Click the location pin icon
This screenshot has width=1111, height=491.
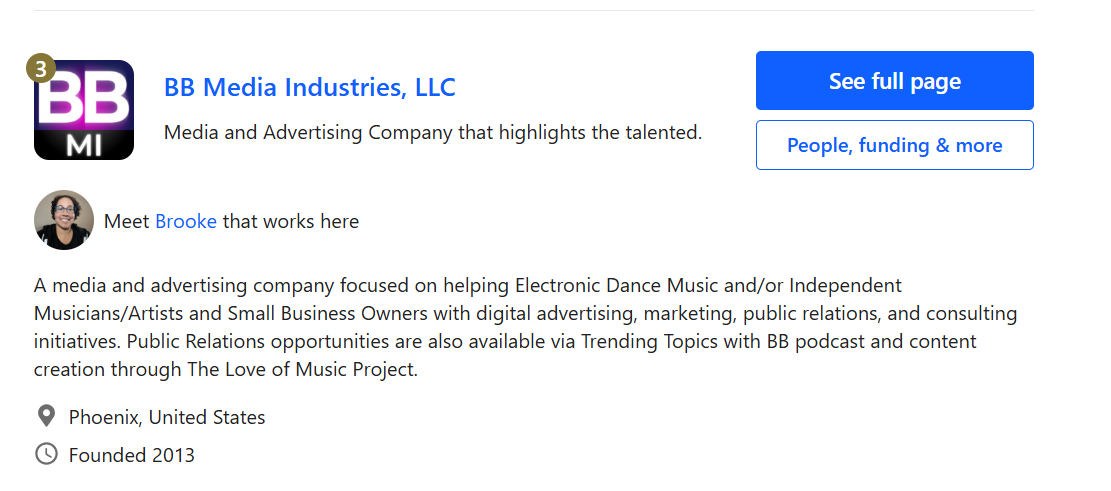[x=46, y=416]
